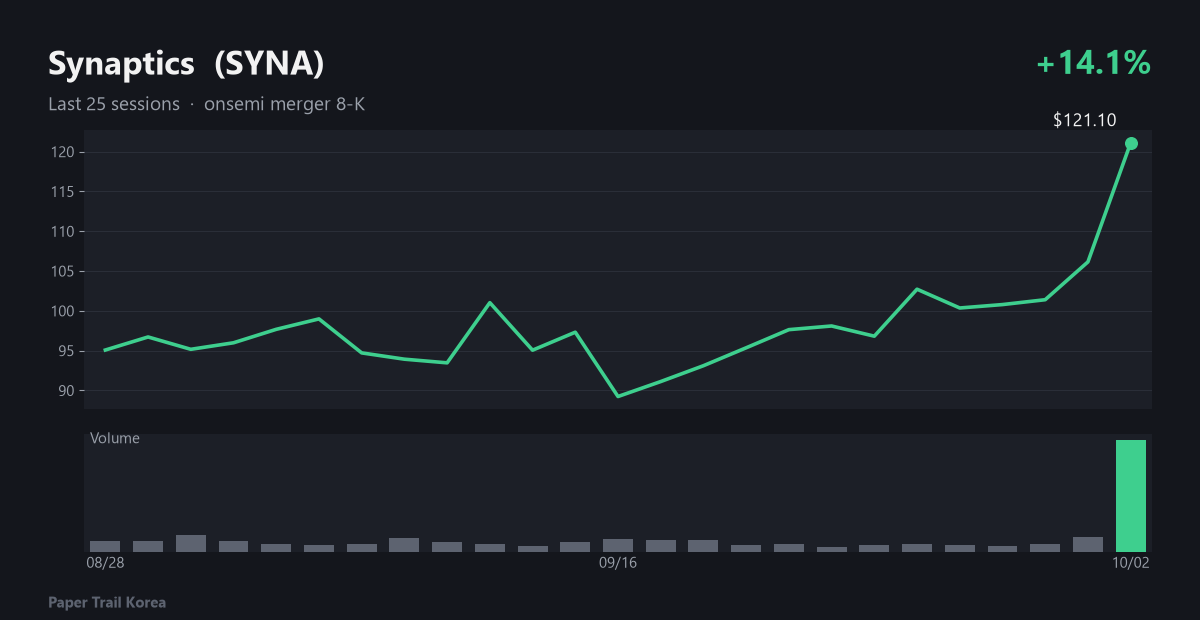
Task: Click the Volume panel label
Action: [x=115, y=438]
